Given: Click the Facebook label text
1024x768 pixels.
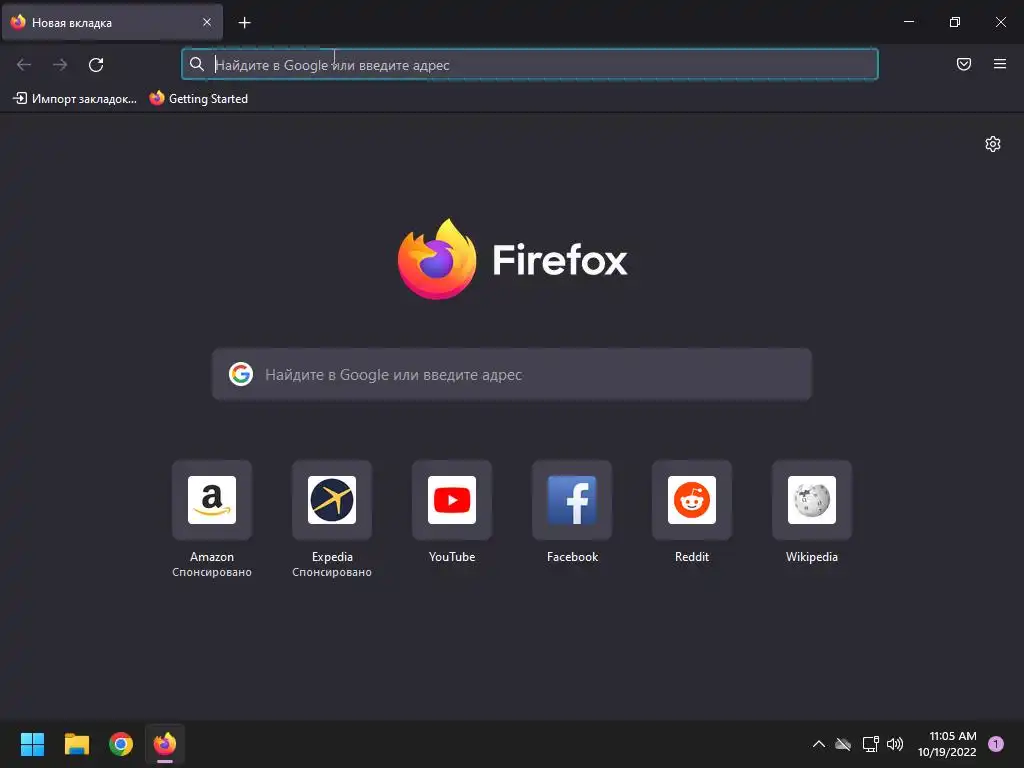Looking at the screenshot, I should [572, 557].
